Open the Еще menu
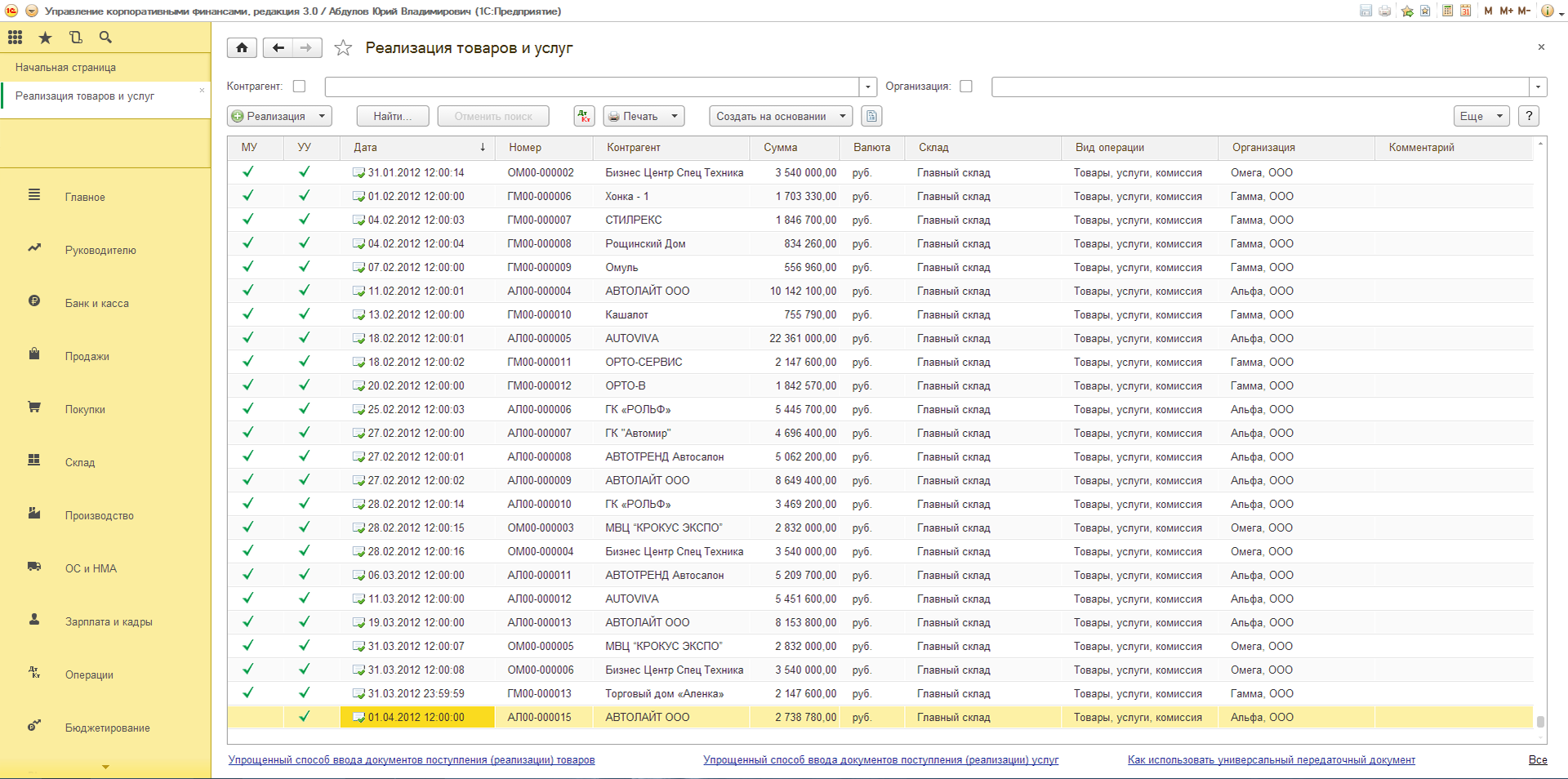This screenshot has width=1568, height=779. coord(1481,116)
